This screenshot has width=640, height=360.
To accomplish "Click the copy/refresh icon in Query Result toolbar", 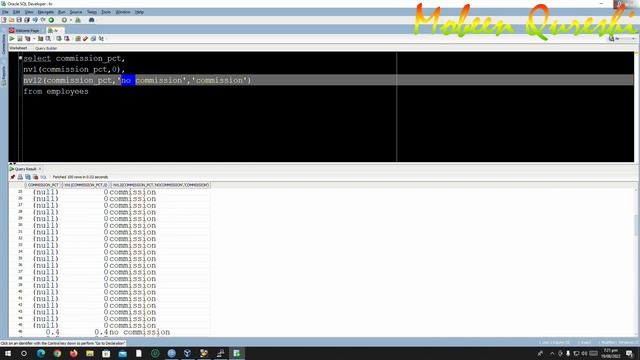I will pyautogui.click(x=28, y=177).
